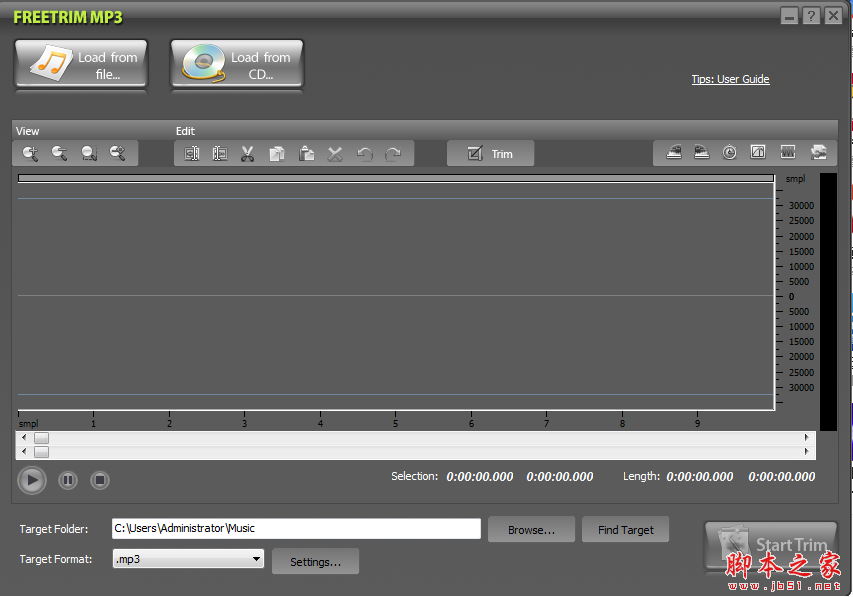Apply the Fade Out effect icon
Image resolution: width=853 pixels, height=597 pixels.
pyautogui.click(x=699, y=152)
